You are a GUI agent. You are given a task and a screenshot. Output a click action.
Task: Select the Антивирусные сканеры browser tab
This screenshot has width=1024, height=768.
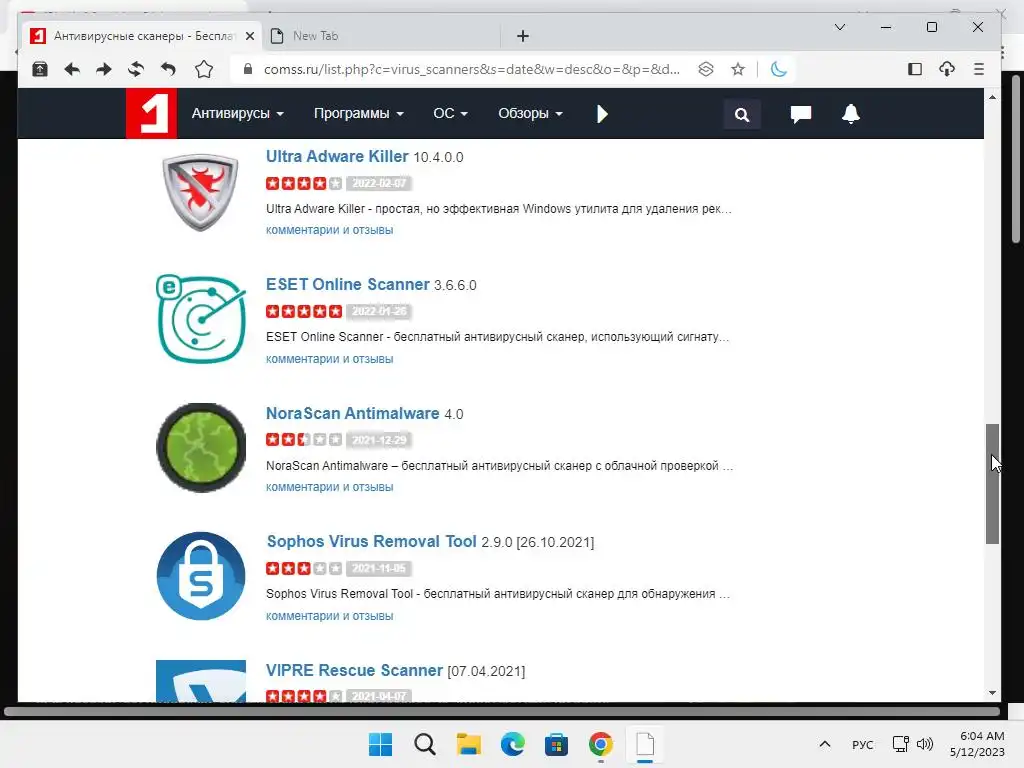point(140,36)
